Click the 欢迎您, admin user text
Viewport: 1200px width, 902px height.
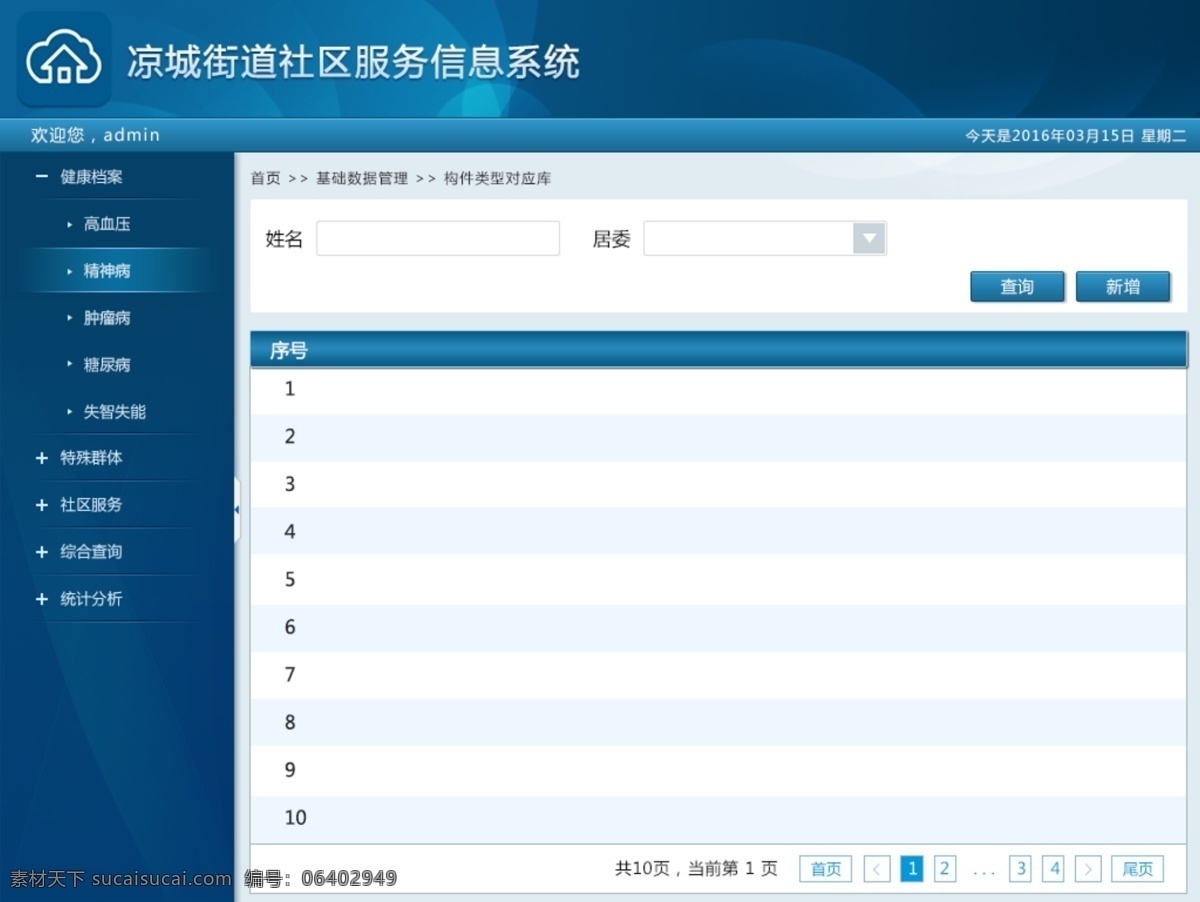[96, 135]
